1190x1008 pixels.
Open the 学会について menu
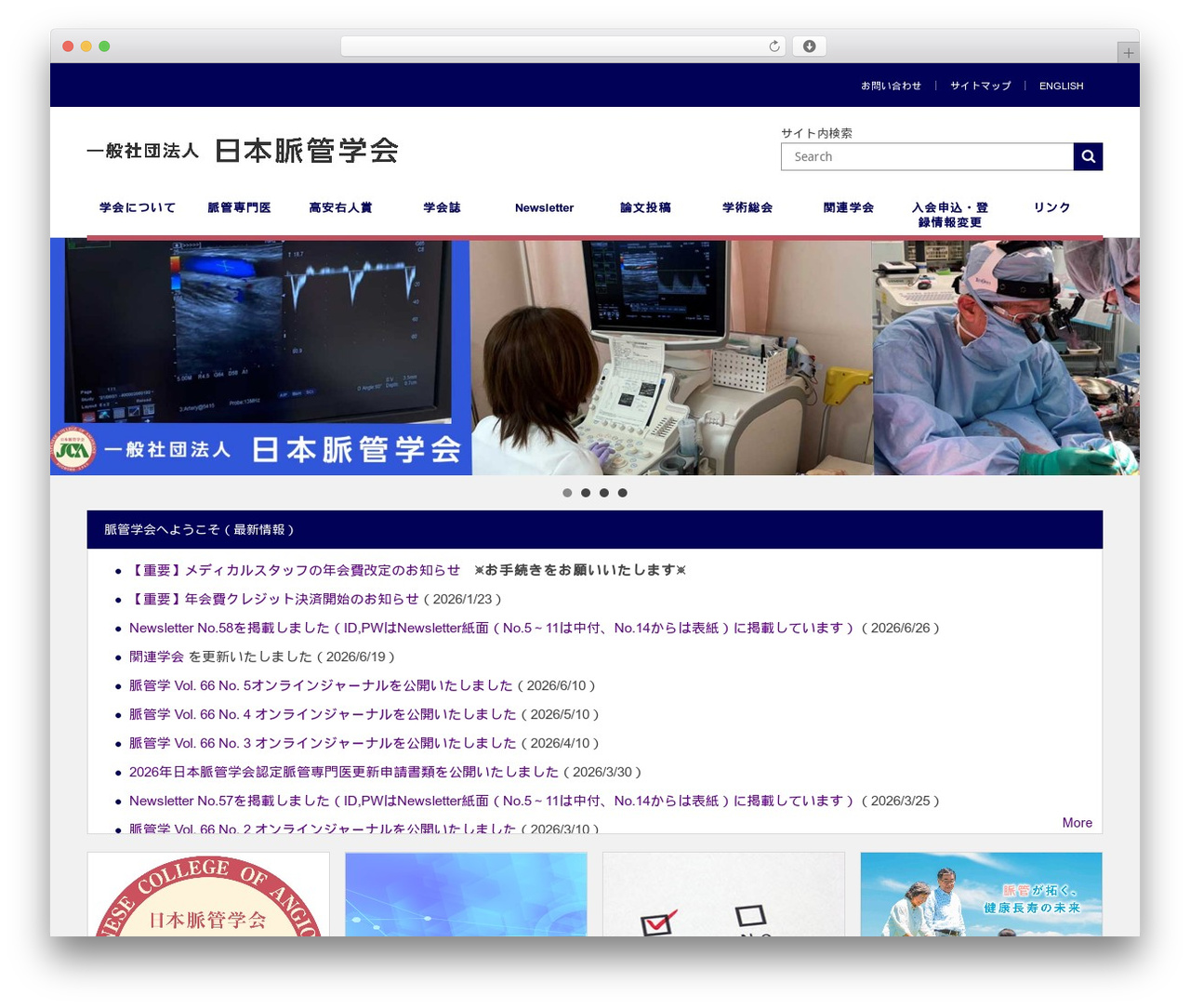[x=138, y=207]
